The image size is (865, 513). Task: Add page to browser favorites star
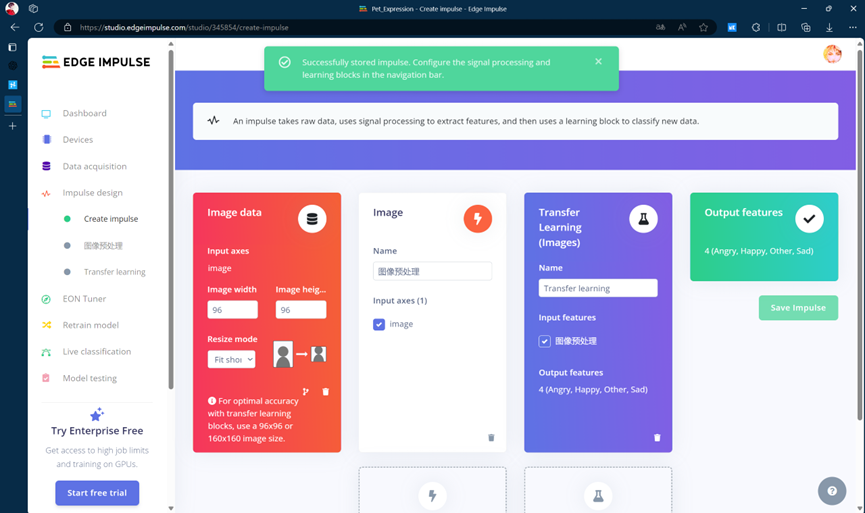tap(703, 27)
